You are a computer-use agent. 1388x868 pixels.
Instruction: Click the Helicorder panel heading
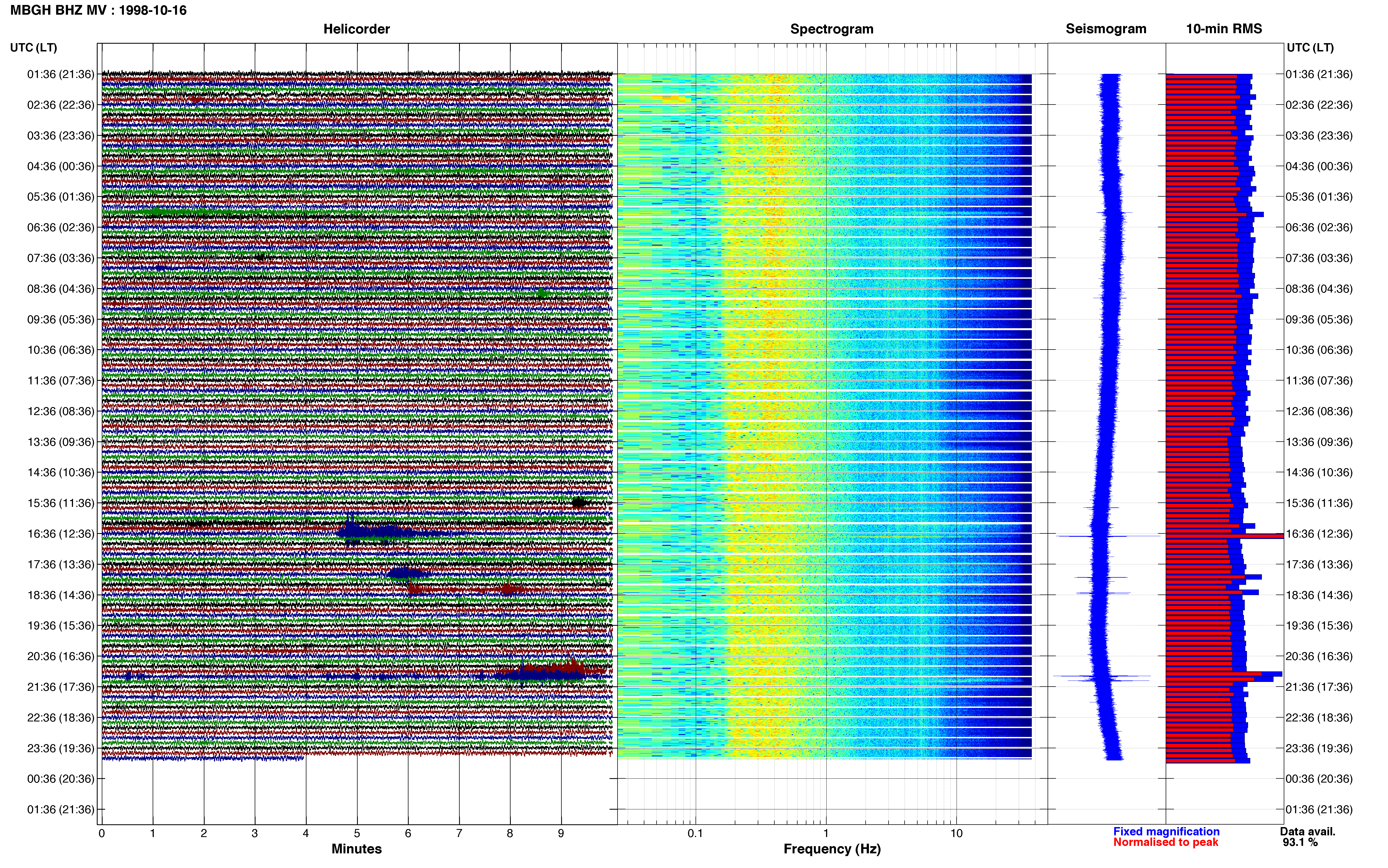point(356,29)
